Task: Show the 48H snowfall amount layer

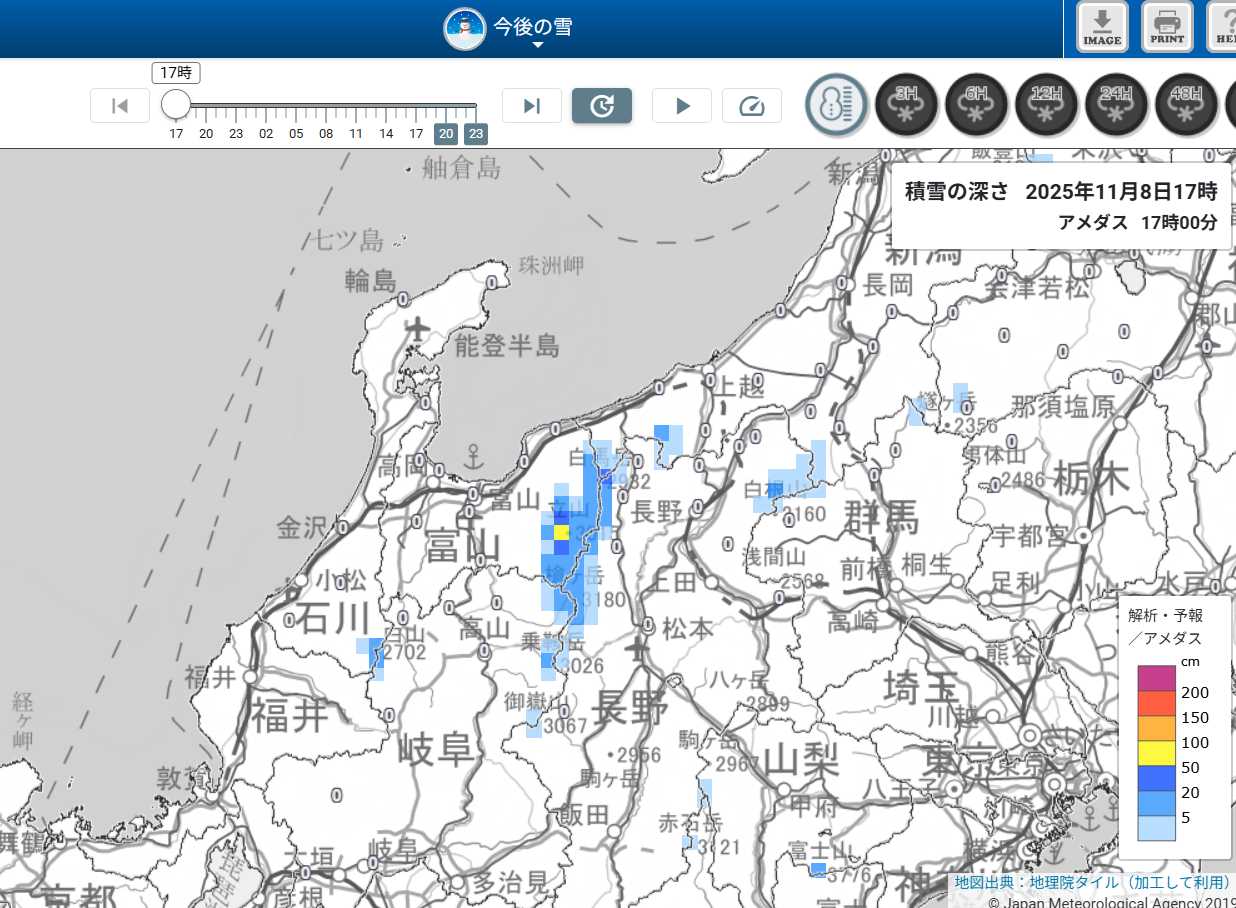Action: click(1186, 105)
